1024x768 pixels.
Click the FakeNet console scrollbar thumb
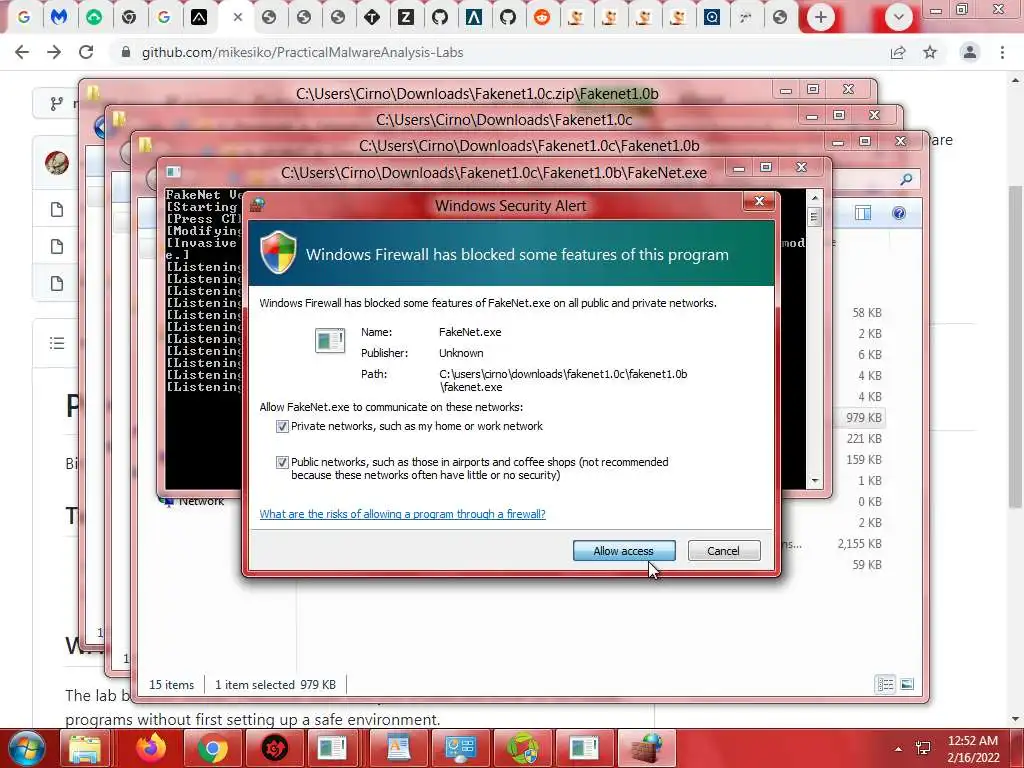pyautogui.click(x=814, y=216)
